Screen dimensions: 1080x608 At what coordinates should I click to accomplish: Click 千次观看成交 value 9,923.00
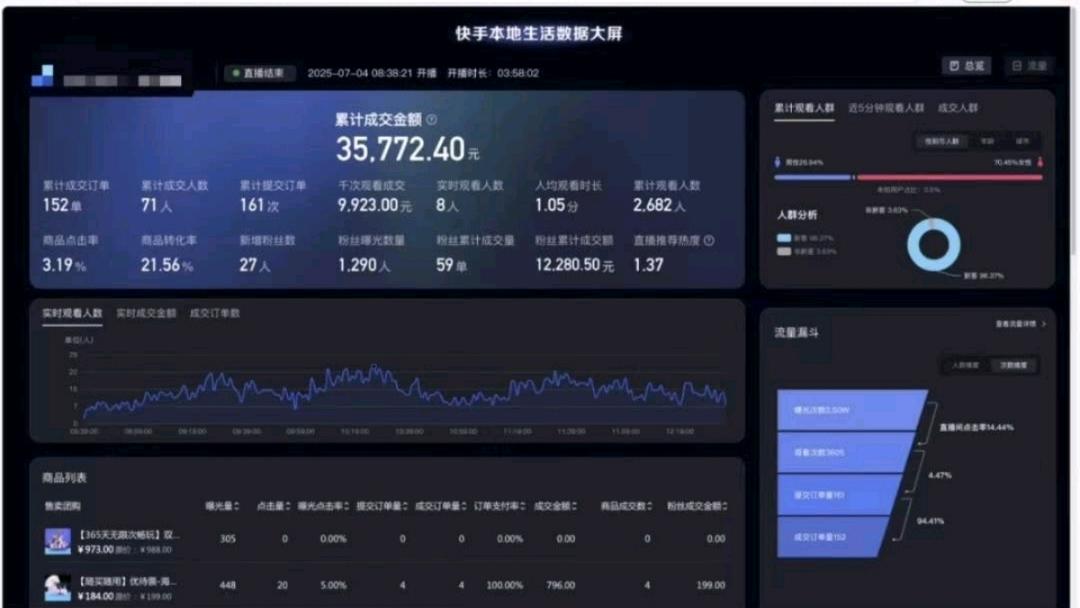point(368,205)
